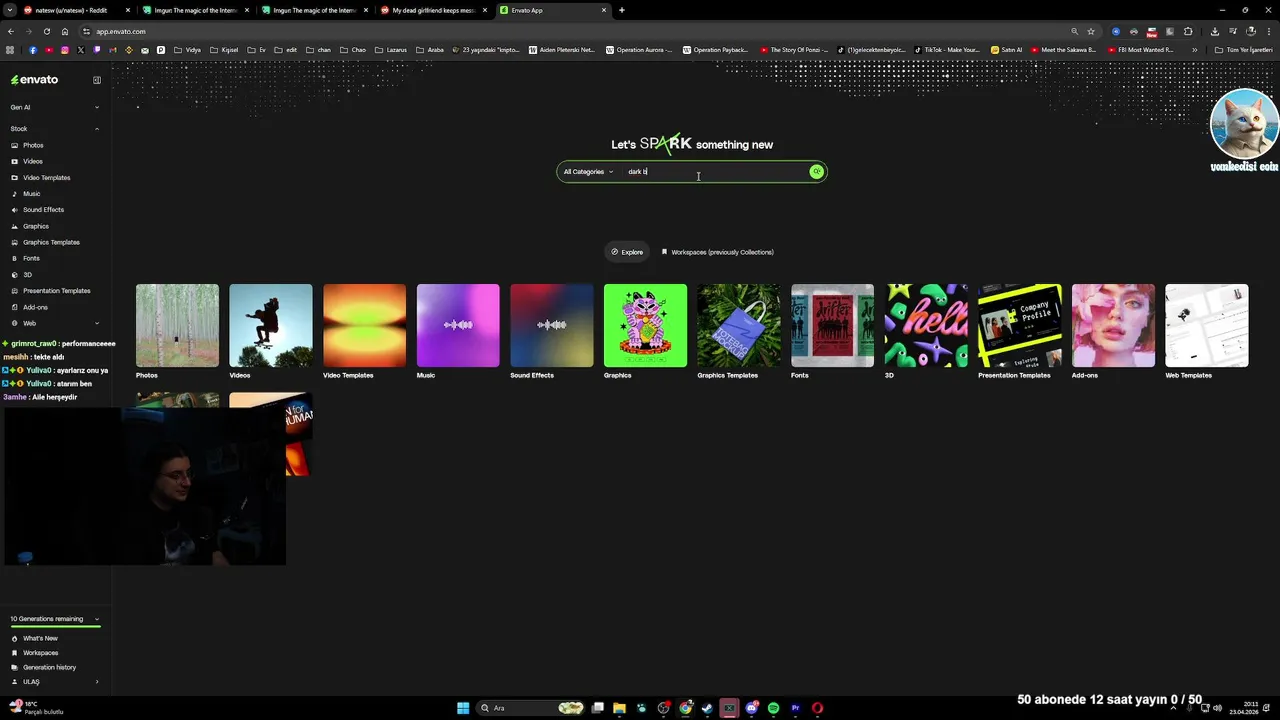Screen dimensions: 1280x720
Task: Open the browser extensions puzzle icon
Action: [1188, 31]
